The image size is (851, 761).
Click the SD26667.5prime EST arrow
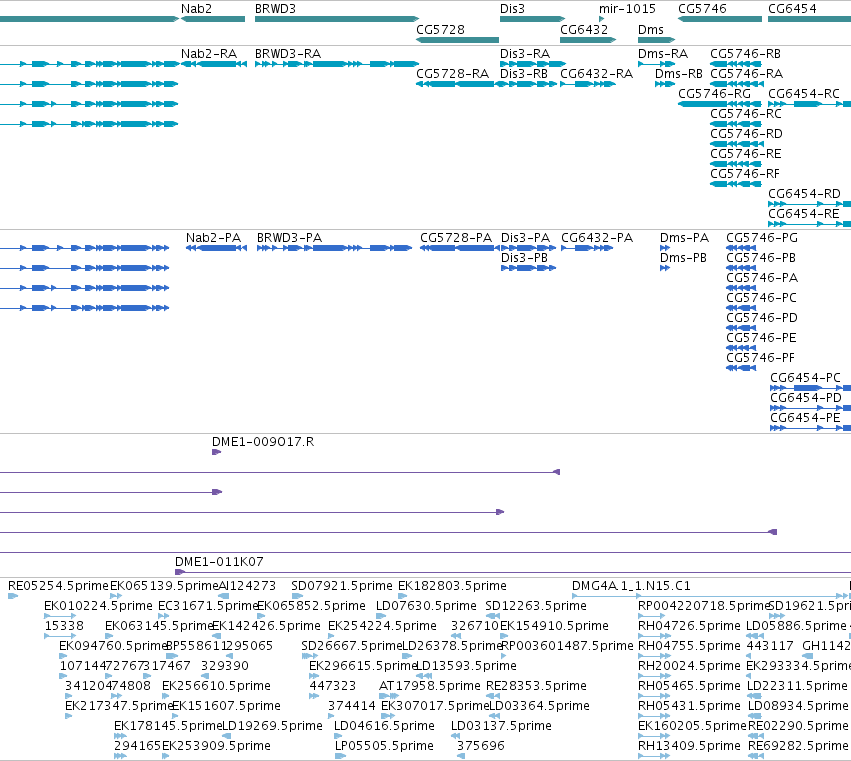pos(309,656)
